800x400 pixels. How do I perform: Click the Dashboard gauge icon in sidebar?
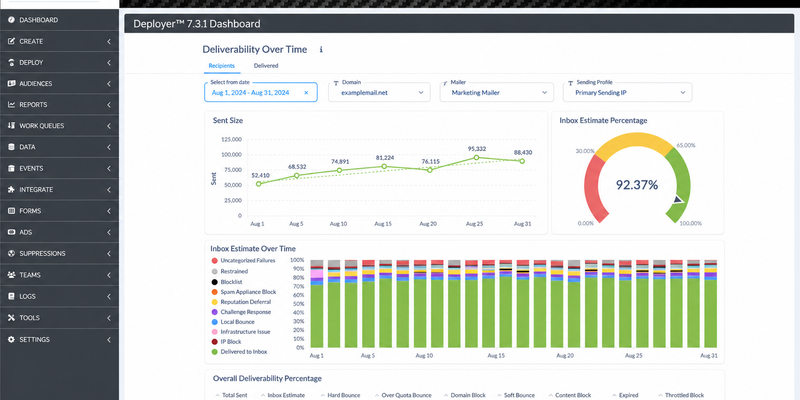click(x=11, y=20)
